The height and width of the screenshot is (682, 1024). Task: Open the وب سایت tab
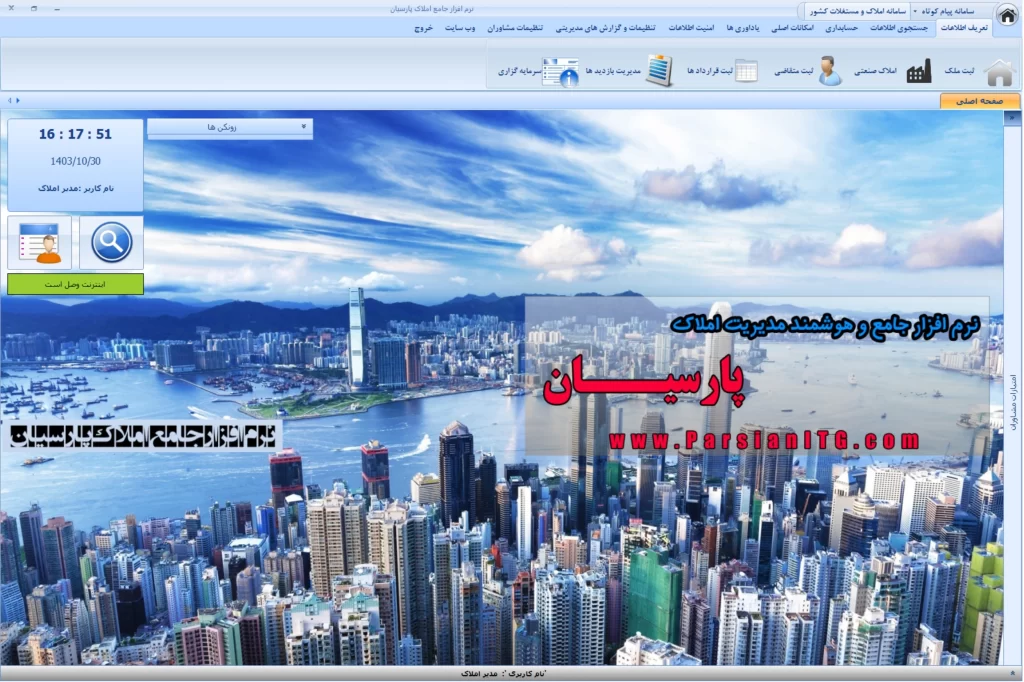click(x=460, y=28)
